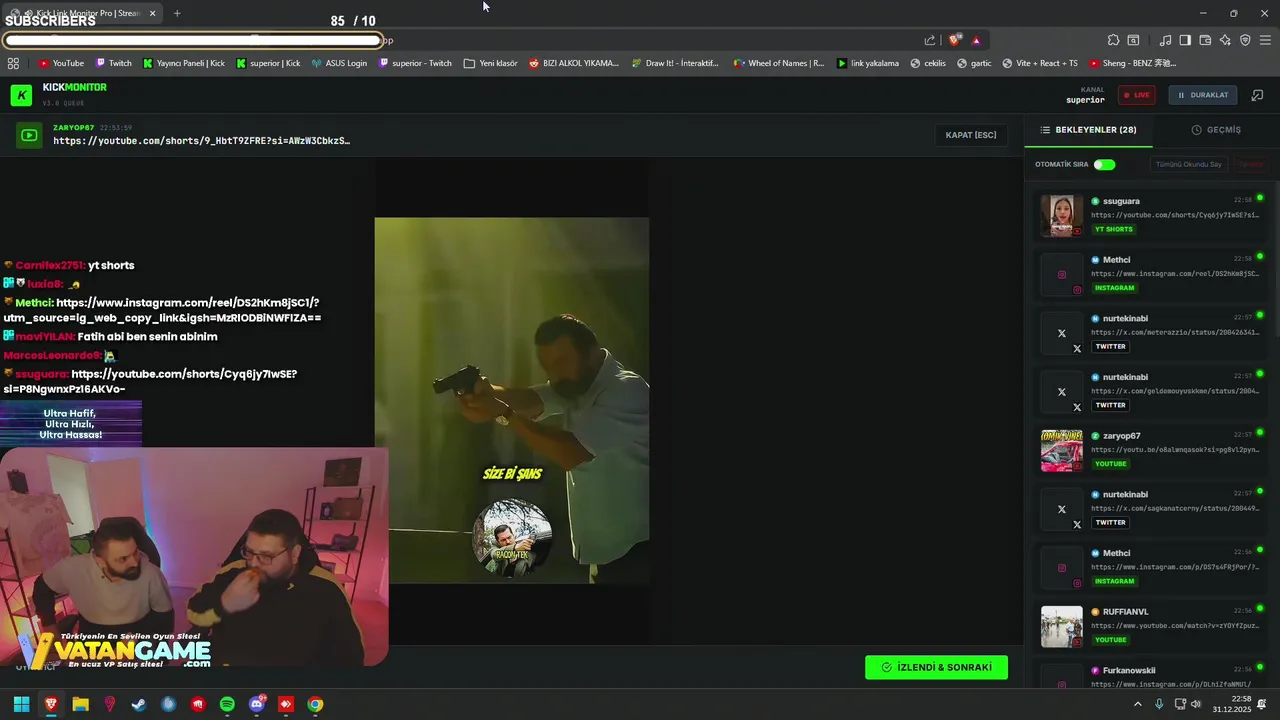Click the green YouTube icon beside zaryop67's link
Viewport: 1280px width, 720px height.
click(x=30, y=135)
